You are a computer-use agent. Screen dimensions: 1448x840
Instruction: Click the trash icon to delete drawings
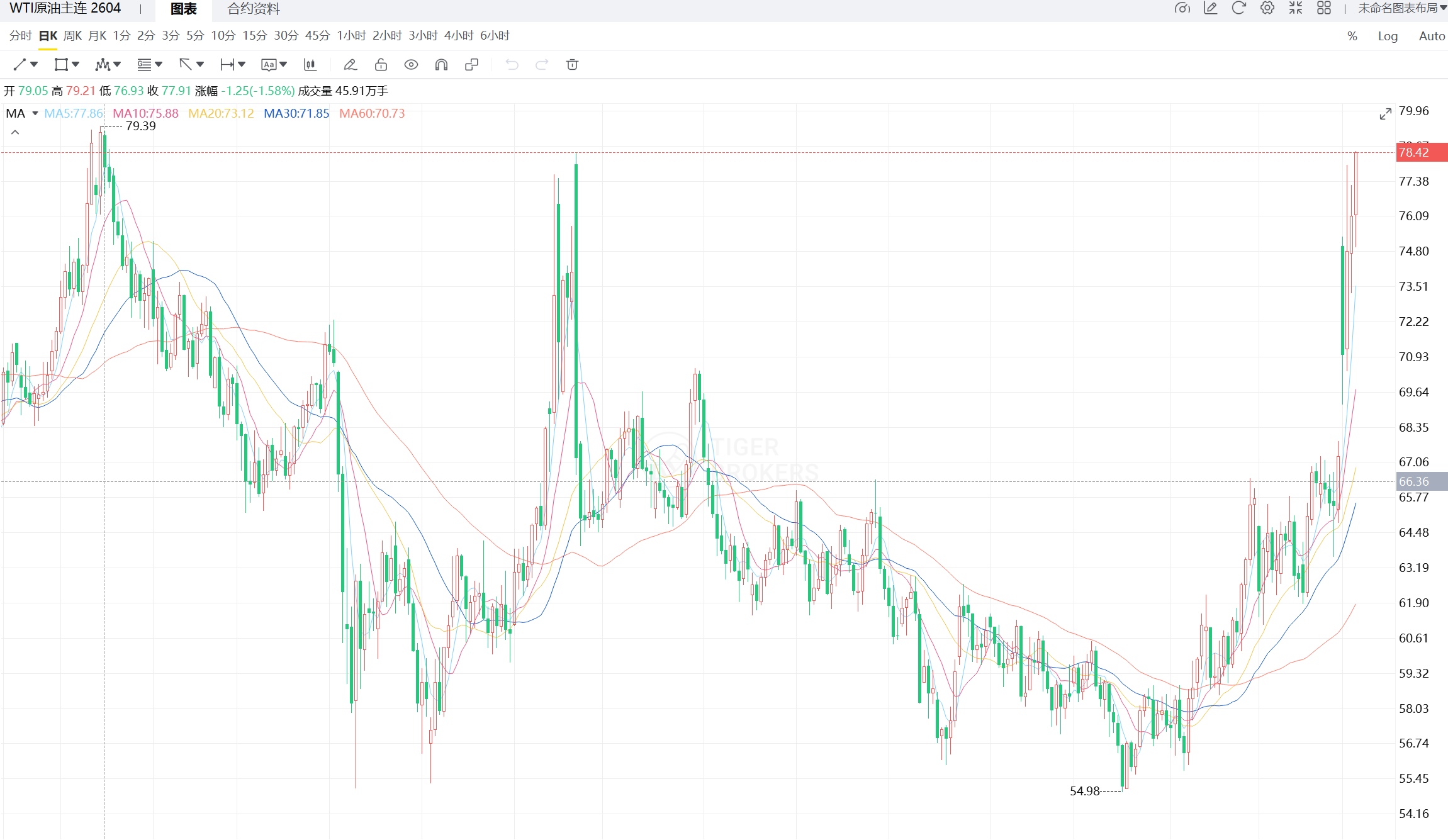(x=572, y=64)
